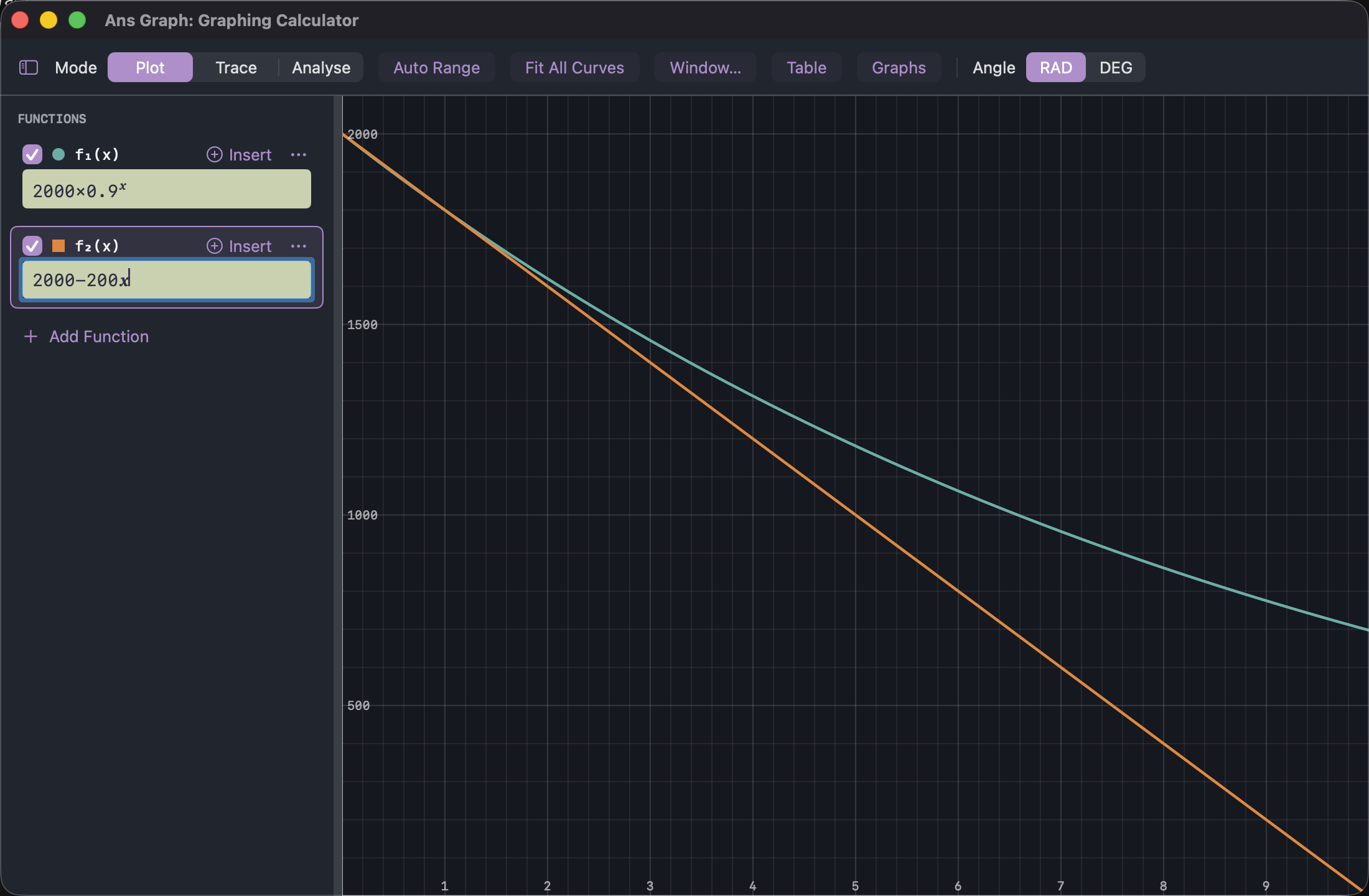This screenshot has height=896, width=1369.
Task: Click Fit All Curves
Action: tap(574, 67)
